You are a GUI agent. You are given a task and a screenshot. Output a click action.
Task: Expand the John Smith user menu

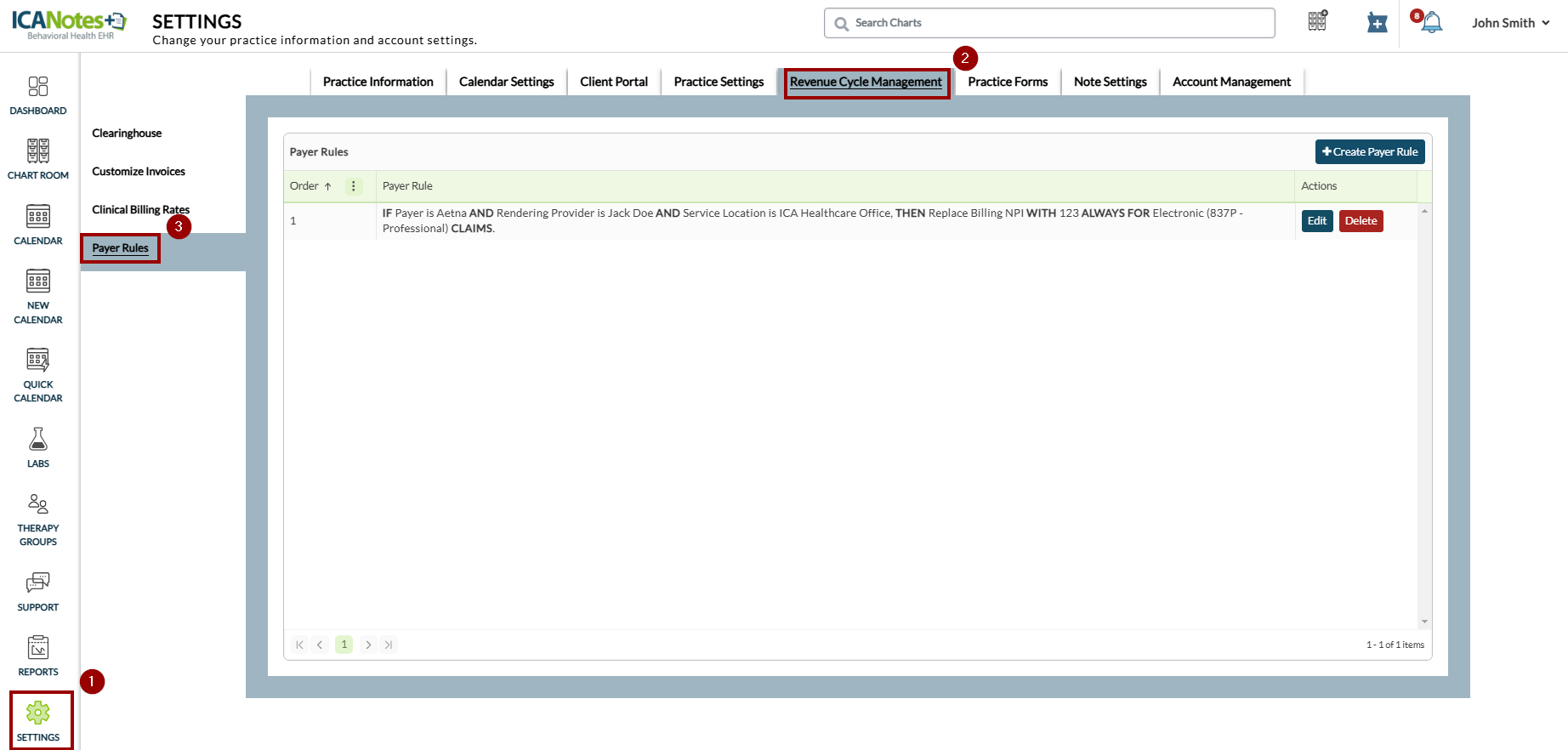pos(1511,23)
